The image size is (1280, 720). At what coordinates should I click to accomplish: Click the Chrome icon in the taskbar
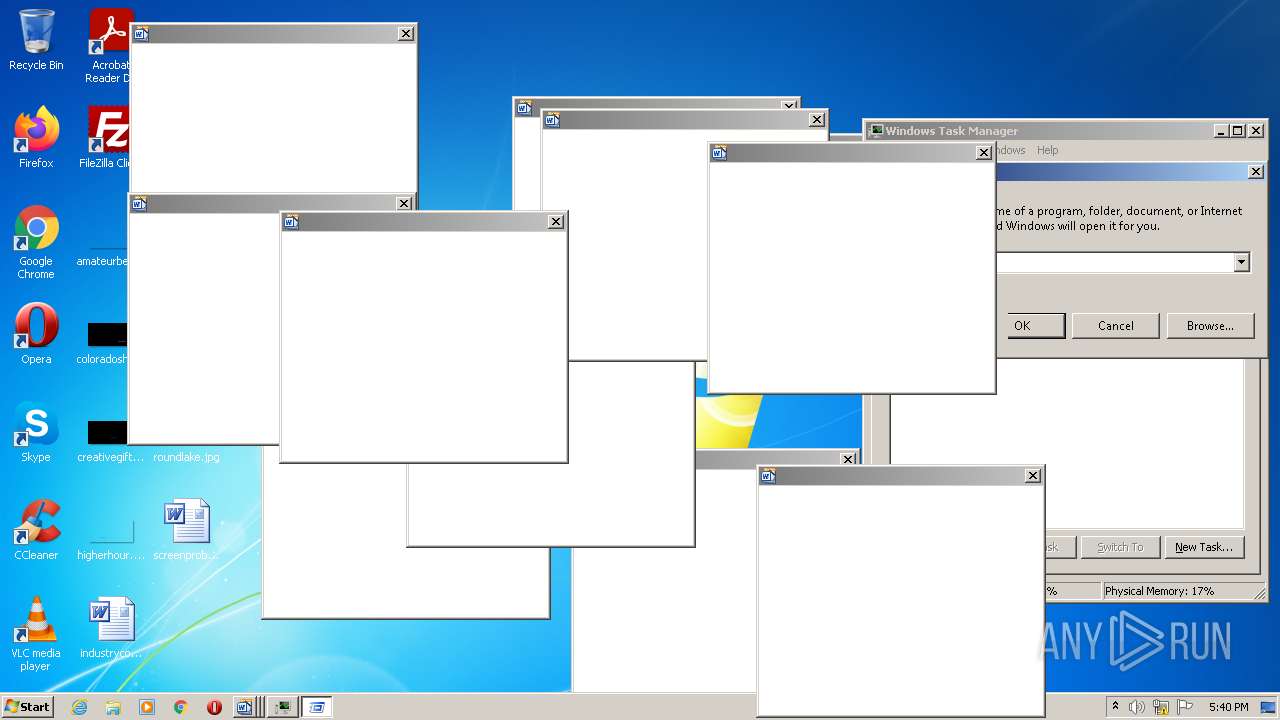(x=181, y=707)
